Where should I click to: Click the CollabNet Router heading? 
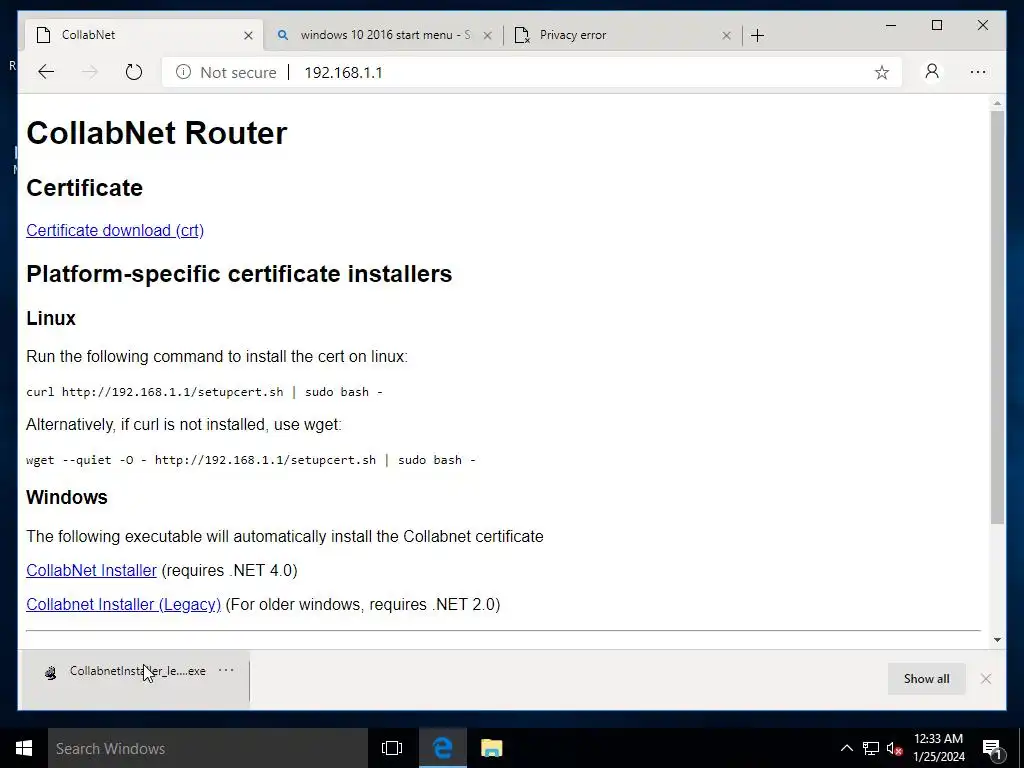coord(157,133)
